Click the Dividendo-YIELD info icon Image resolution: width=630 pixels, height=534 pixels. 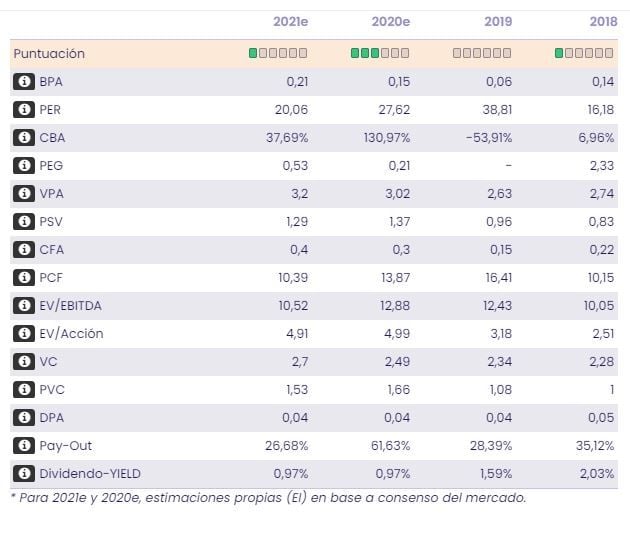(23, 474)
